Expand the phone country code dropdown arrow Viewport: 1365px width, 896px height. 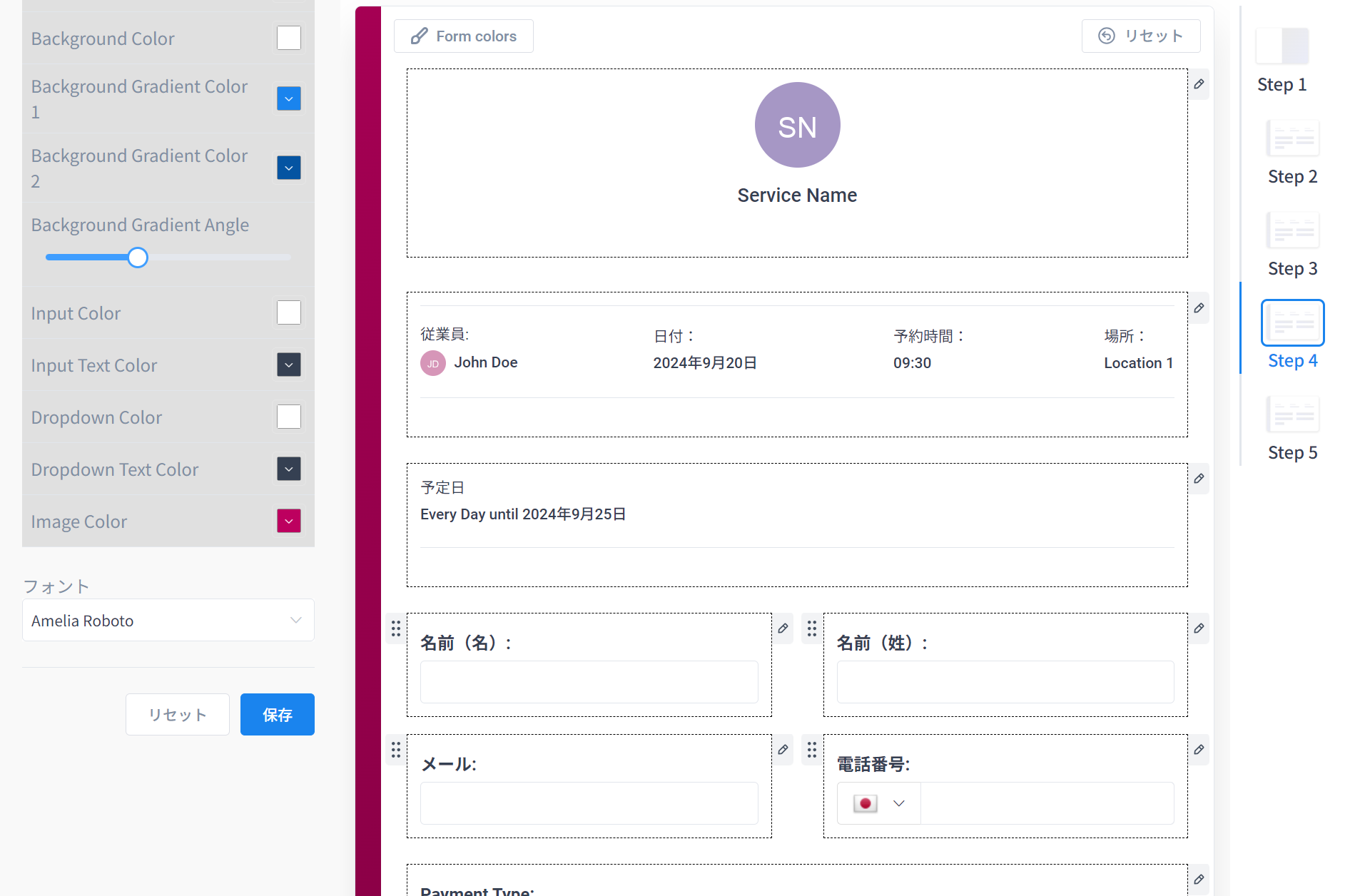point(899,803)
